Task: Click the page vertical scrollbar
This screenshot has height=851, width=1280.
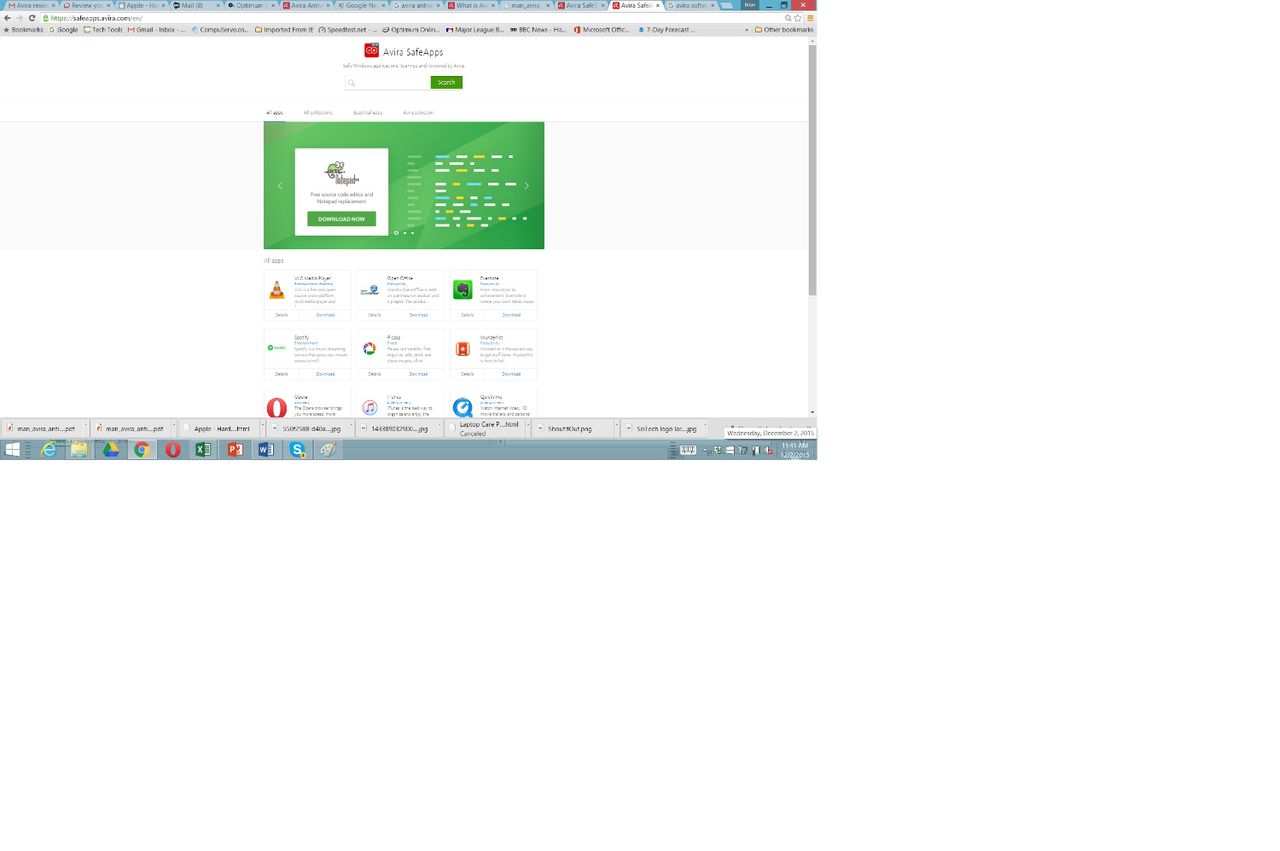Action: [812, 170]
